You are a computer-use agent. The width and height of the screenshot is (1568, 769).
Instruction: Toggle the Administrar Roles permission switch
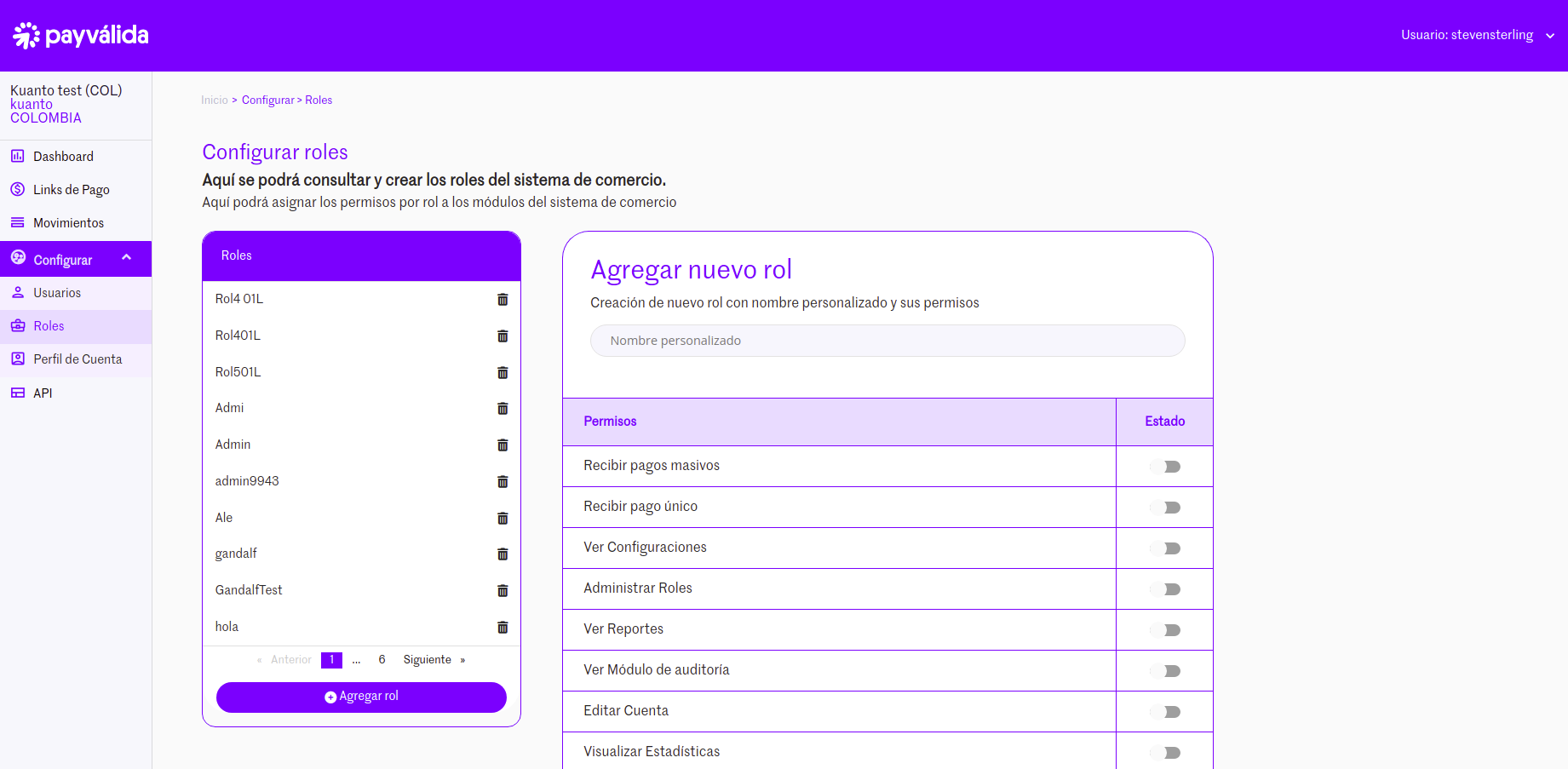[1165, 589]
